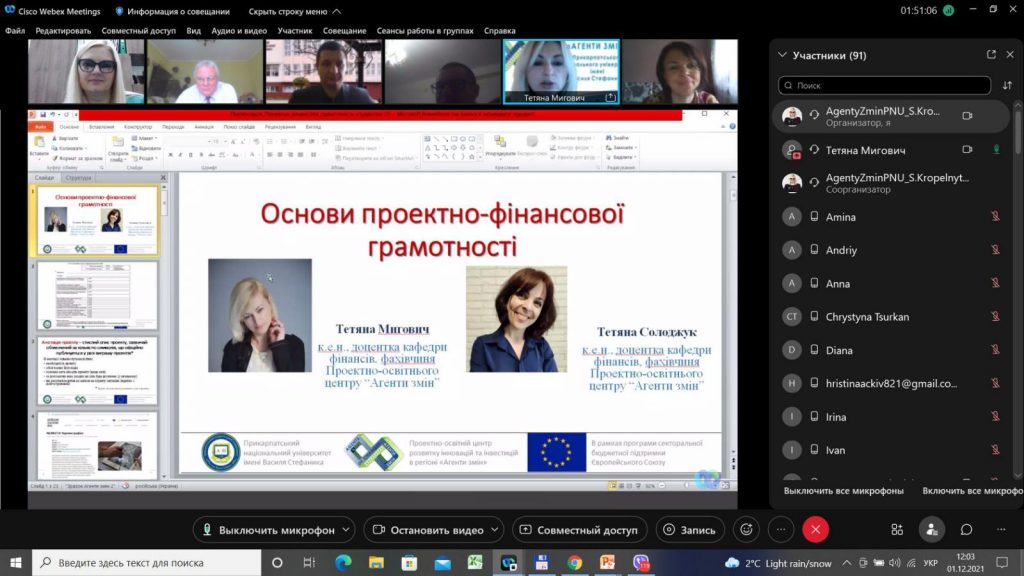The image size is (1024, 576).
Task: Stop video with Остановить видео
Action: click(x=428, y=530)
